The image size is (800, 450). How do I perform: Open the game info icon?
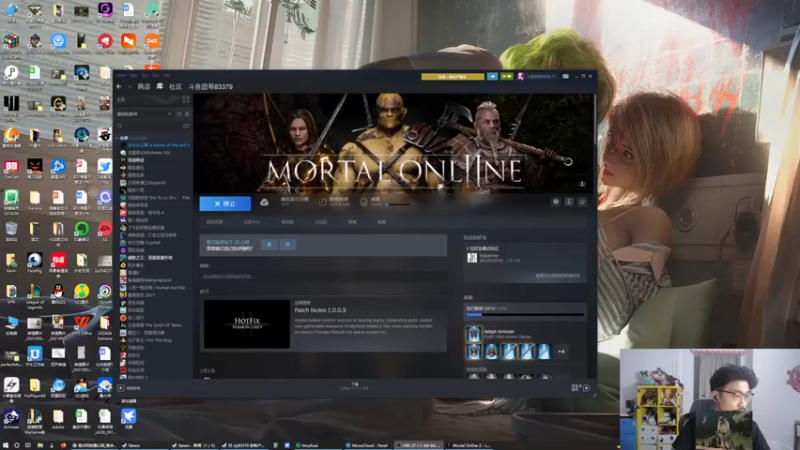pyautogui.click(x=569, y=202)
